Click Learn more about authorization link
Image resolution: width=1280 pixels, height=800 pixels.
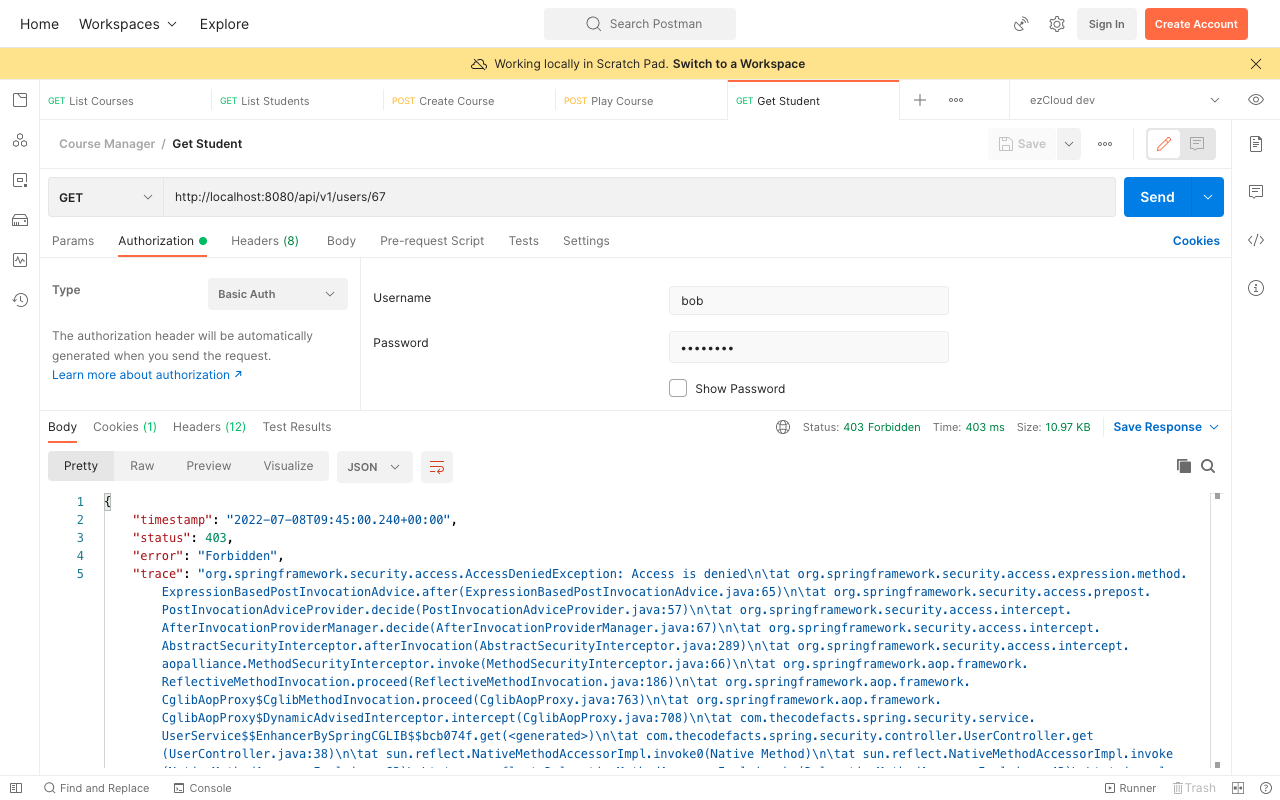(147, 375)
